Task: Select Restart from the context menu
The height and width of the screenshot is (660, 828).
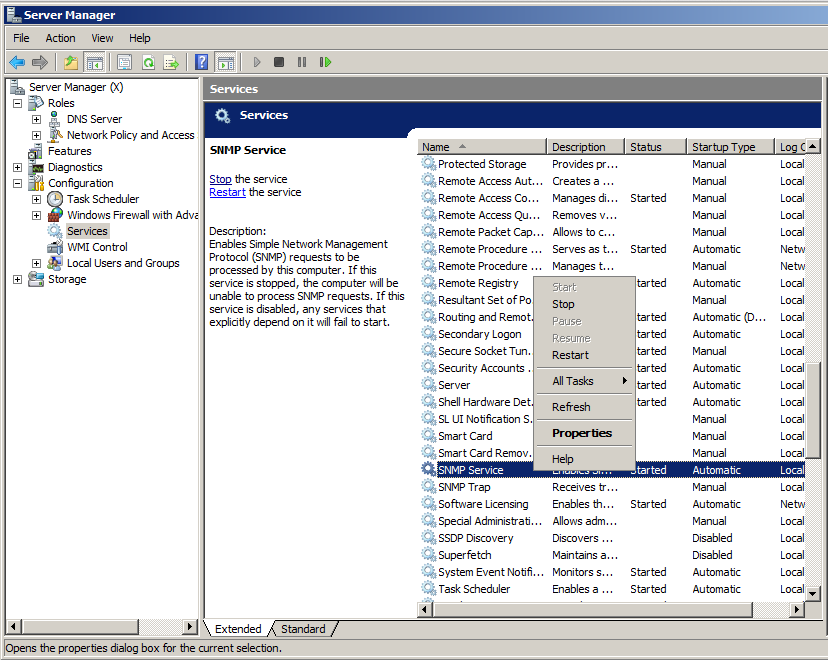Action: tap(570, 355)
